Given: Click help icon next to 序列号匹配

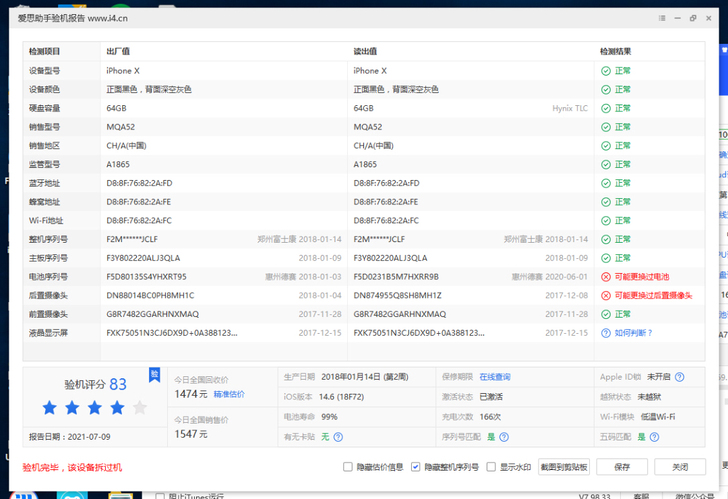Looking at the screenshot, I should point(504,437).
